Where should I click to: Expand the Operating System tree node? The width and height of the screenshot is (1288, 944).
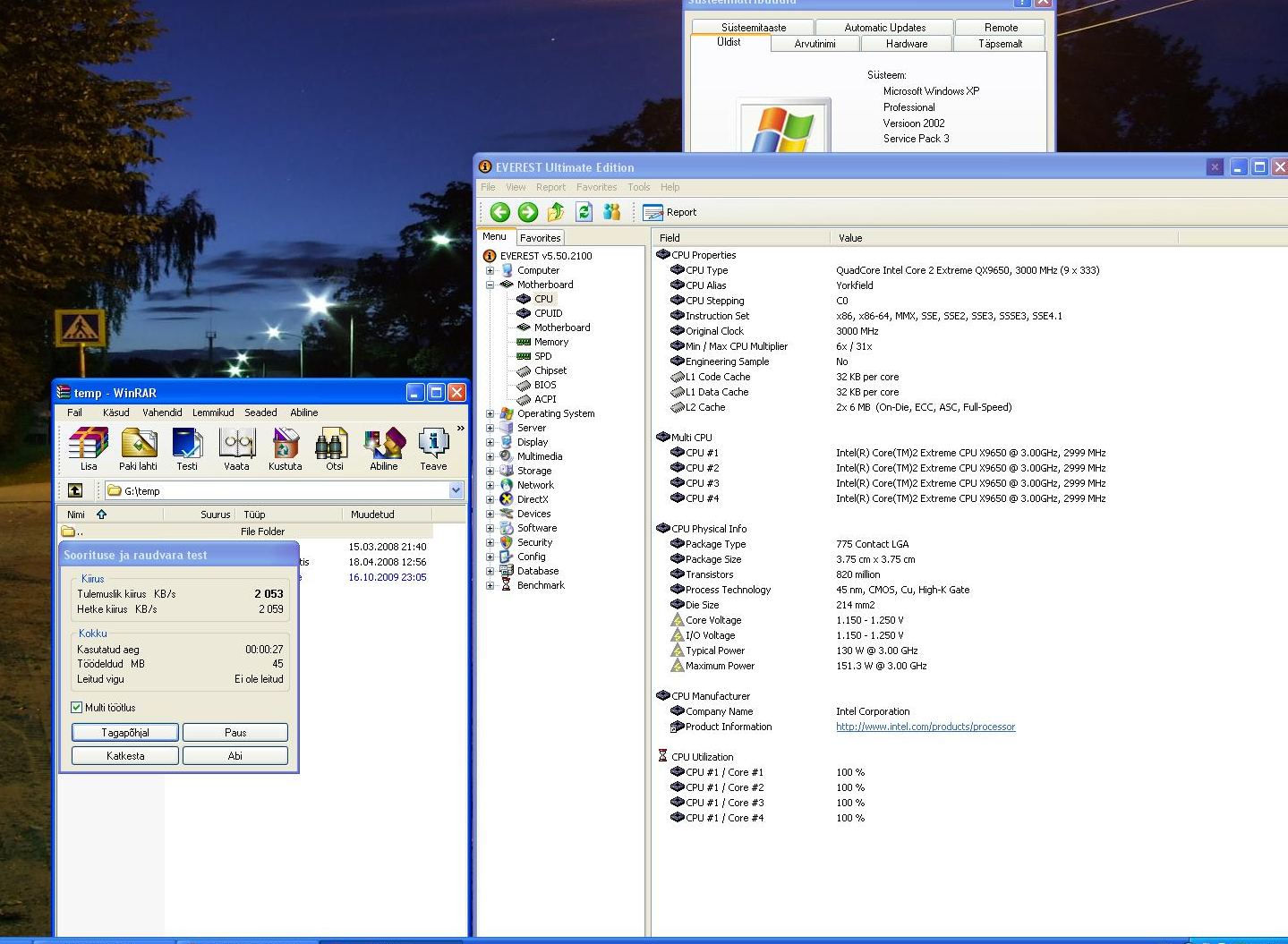[x=490, y=413]
